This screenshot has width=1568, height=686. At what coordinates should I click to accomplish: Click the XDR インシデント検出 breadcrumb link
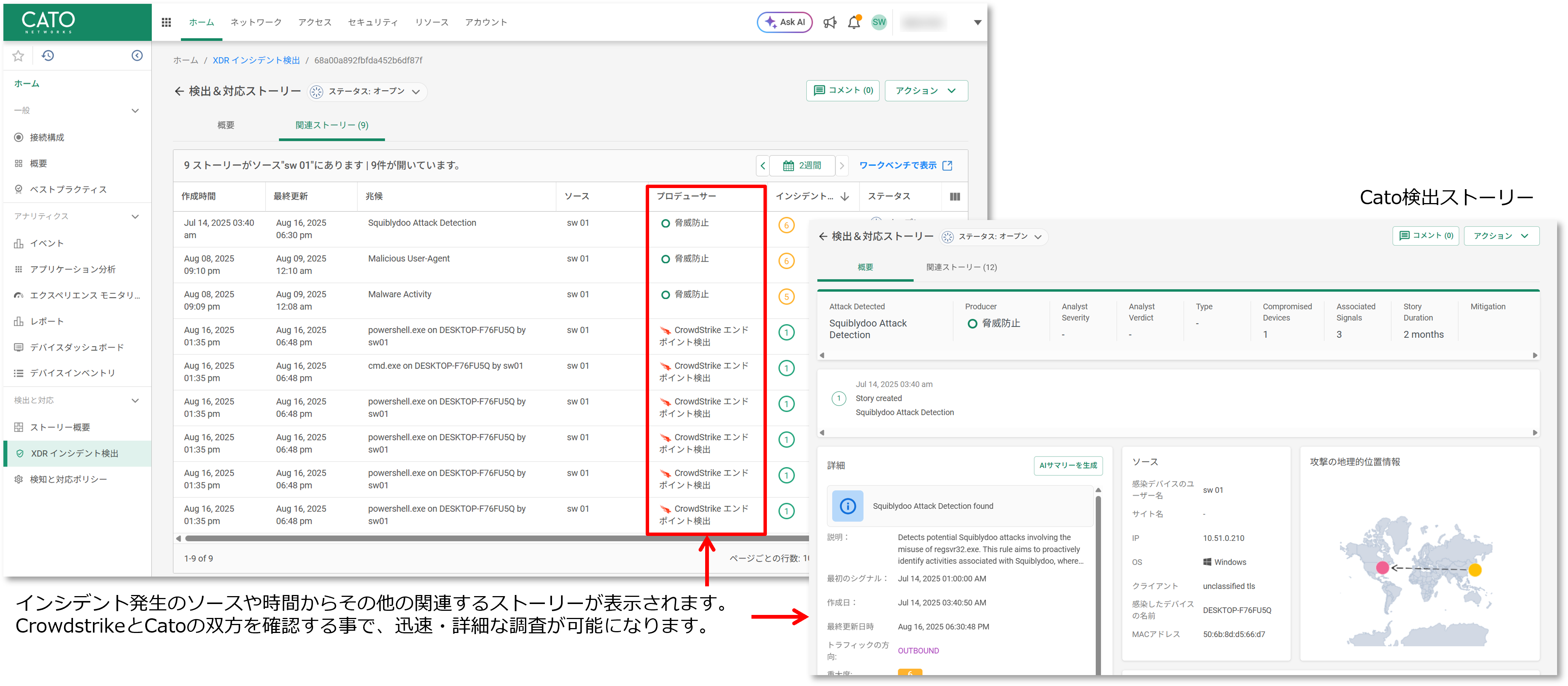point(256,61)
